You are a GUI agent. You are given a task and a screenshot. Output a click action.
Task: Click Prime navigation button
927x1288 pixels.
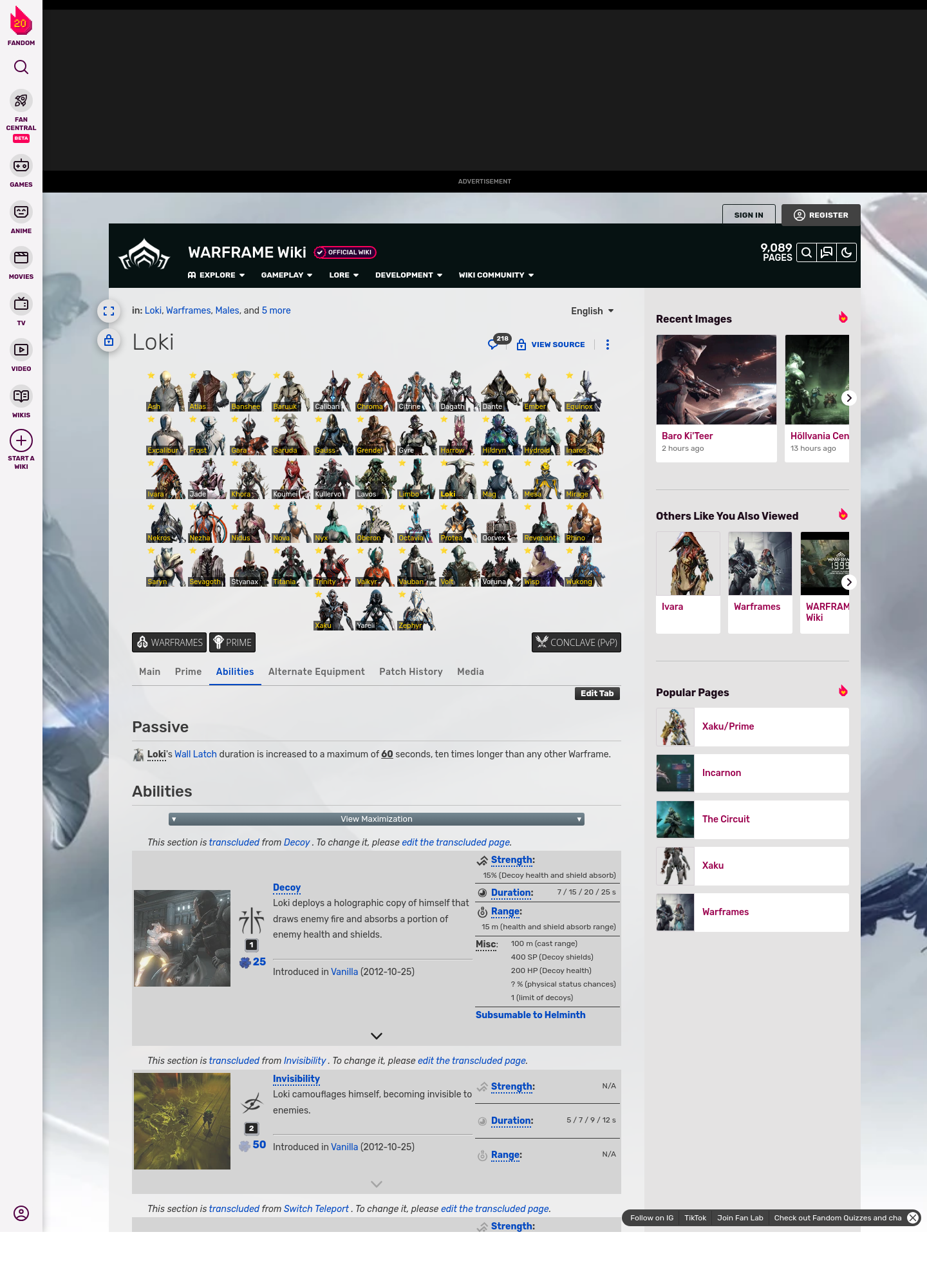tap(232, 643)
